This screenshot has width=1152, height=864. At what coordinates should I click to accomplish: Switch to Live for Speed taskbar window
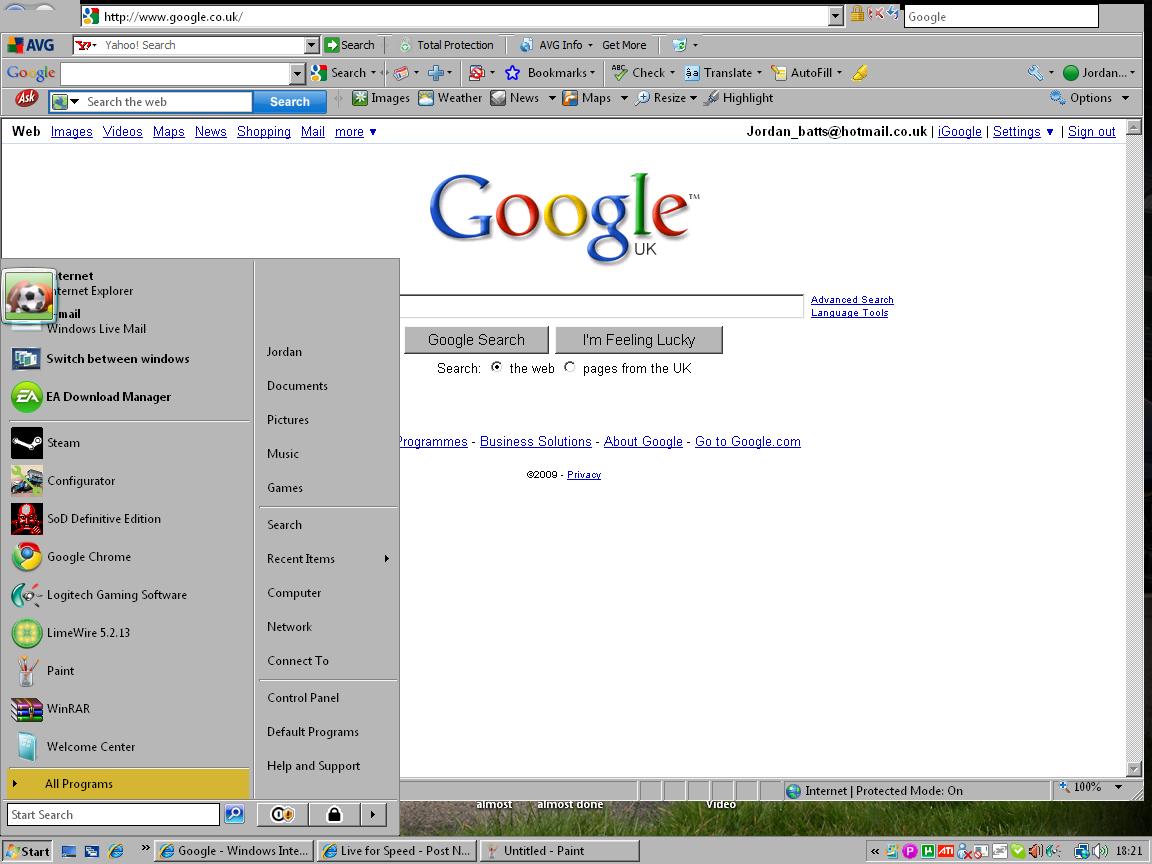pos(397,851)
